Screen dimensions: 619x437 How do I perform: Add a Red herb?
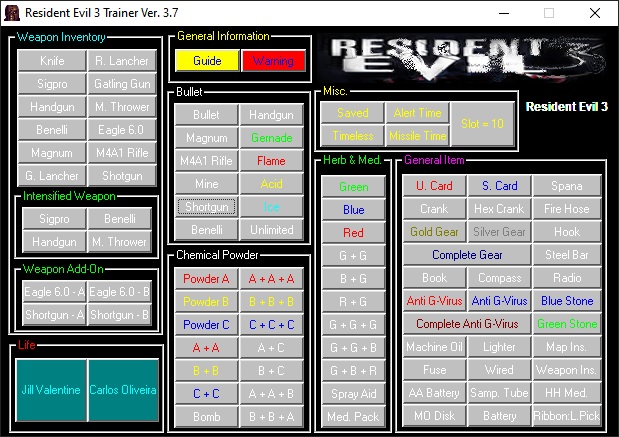[x=353, y=233]
